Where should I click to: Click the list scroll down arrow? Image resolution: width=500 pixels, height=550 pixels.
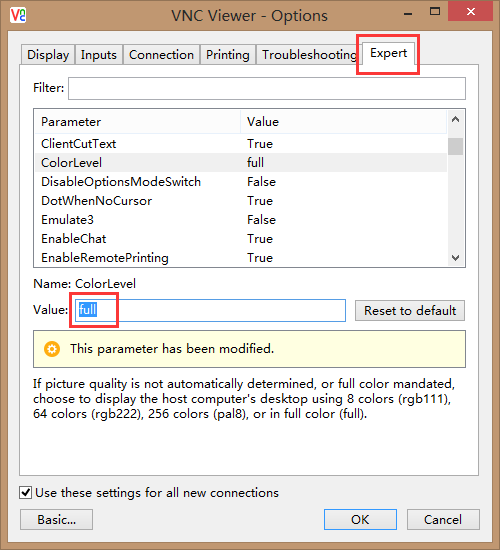tap(455, 258)
